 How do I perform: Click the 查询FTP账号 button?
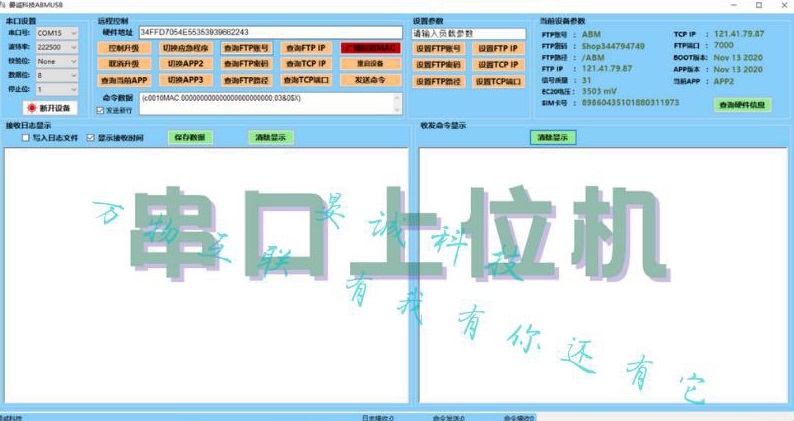point(246,48)
